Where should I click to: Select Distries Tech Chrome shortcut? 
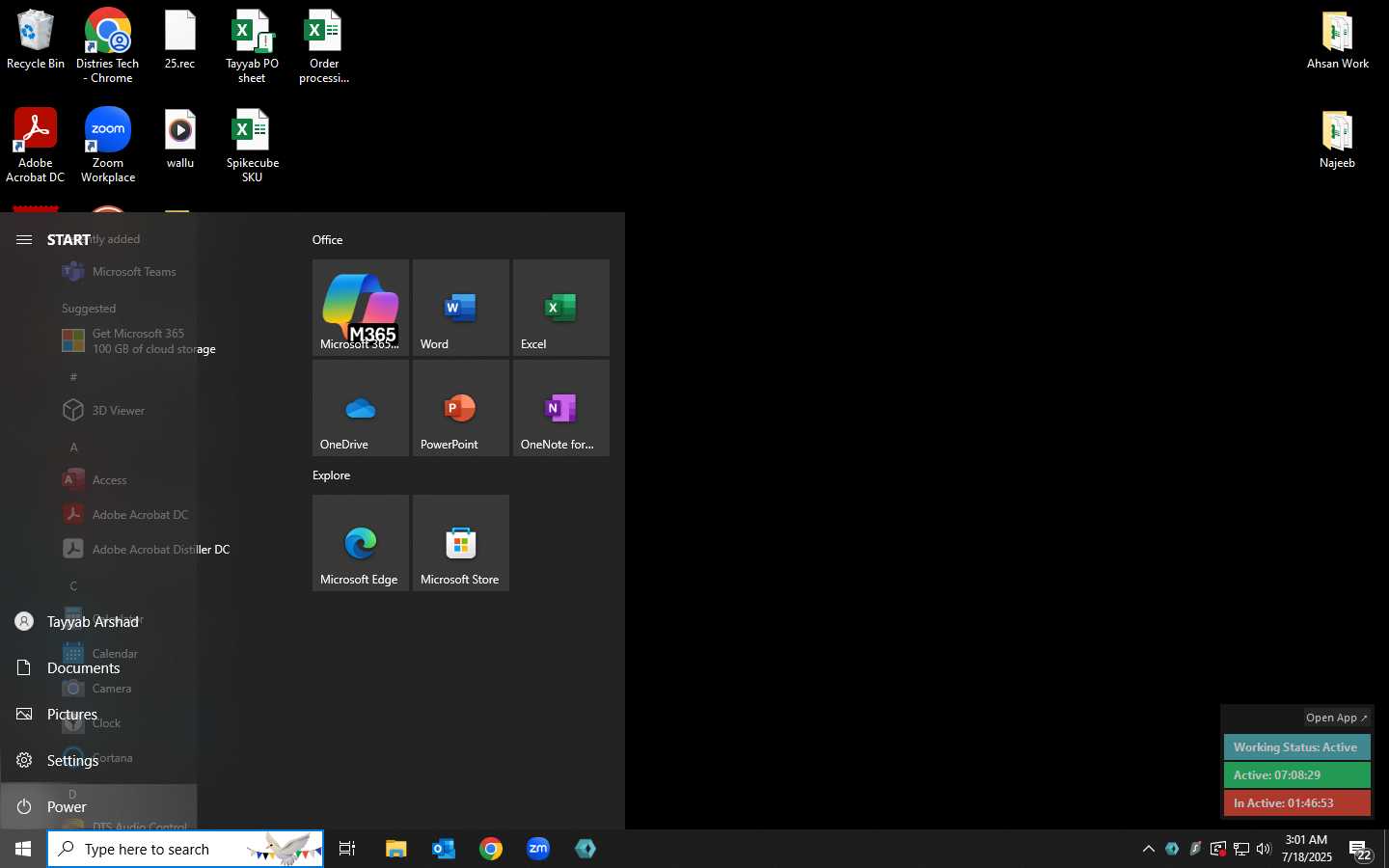108,45
